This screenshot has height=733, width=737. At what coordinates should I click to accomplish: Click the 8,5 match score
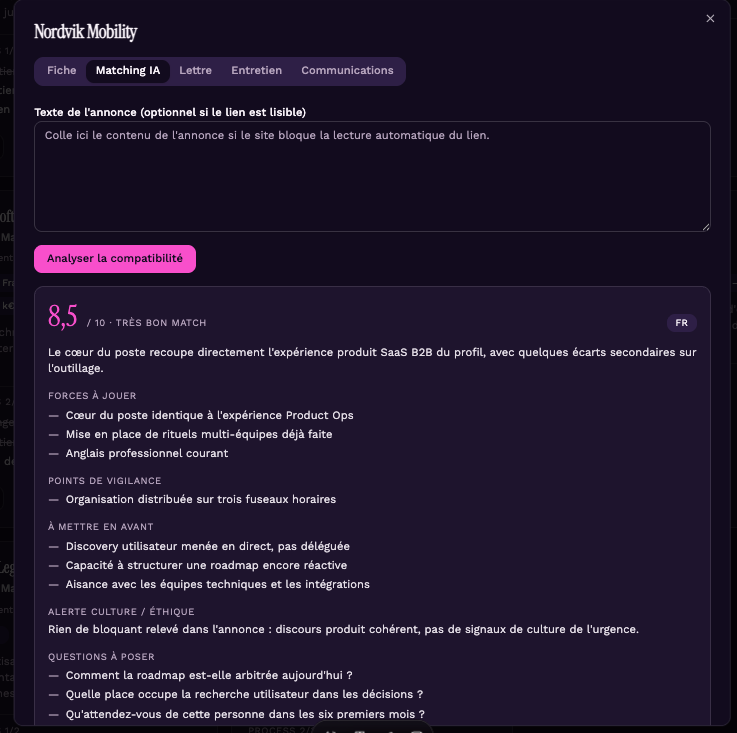click(x=63, y=316)
